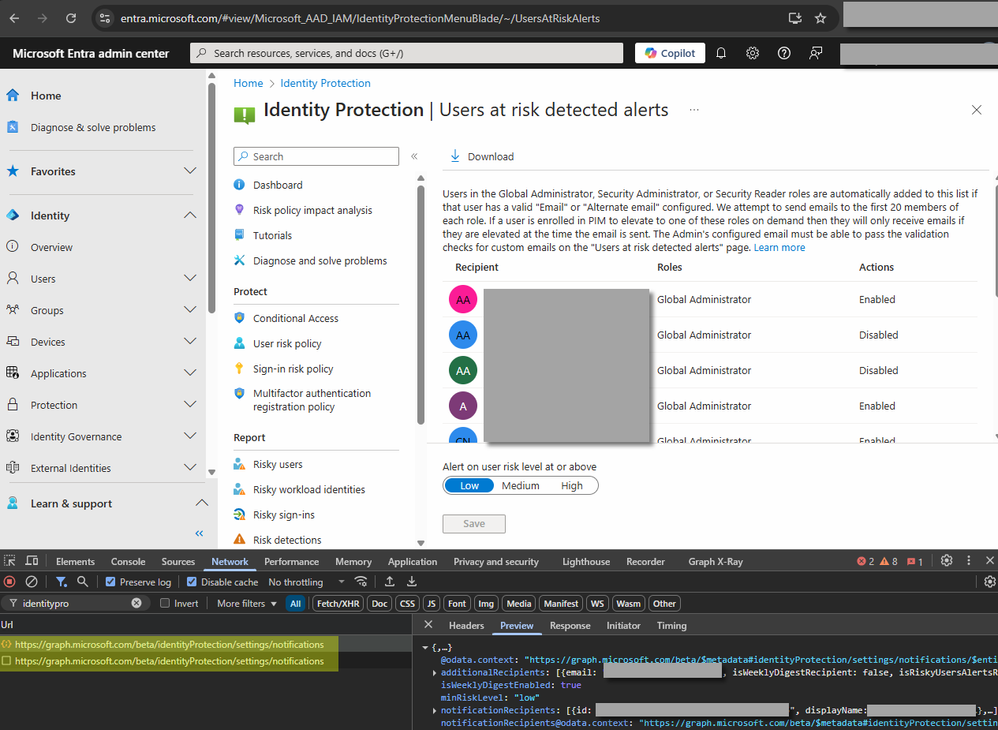Click the Identity Protection search box
The width and height of the screenshot is (998, 730).
click(316, 157)
